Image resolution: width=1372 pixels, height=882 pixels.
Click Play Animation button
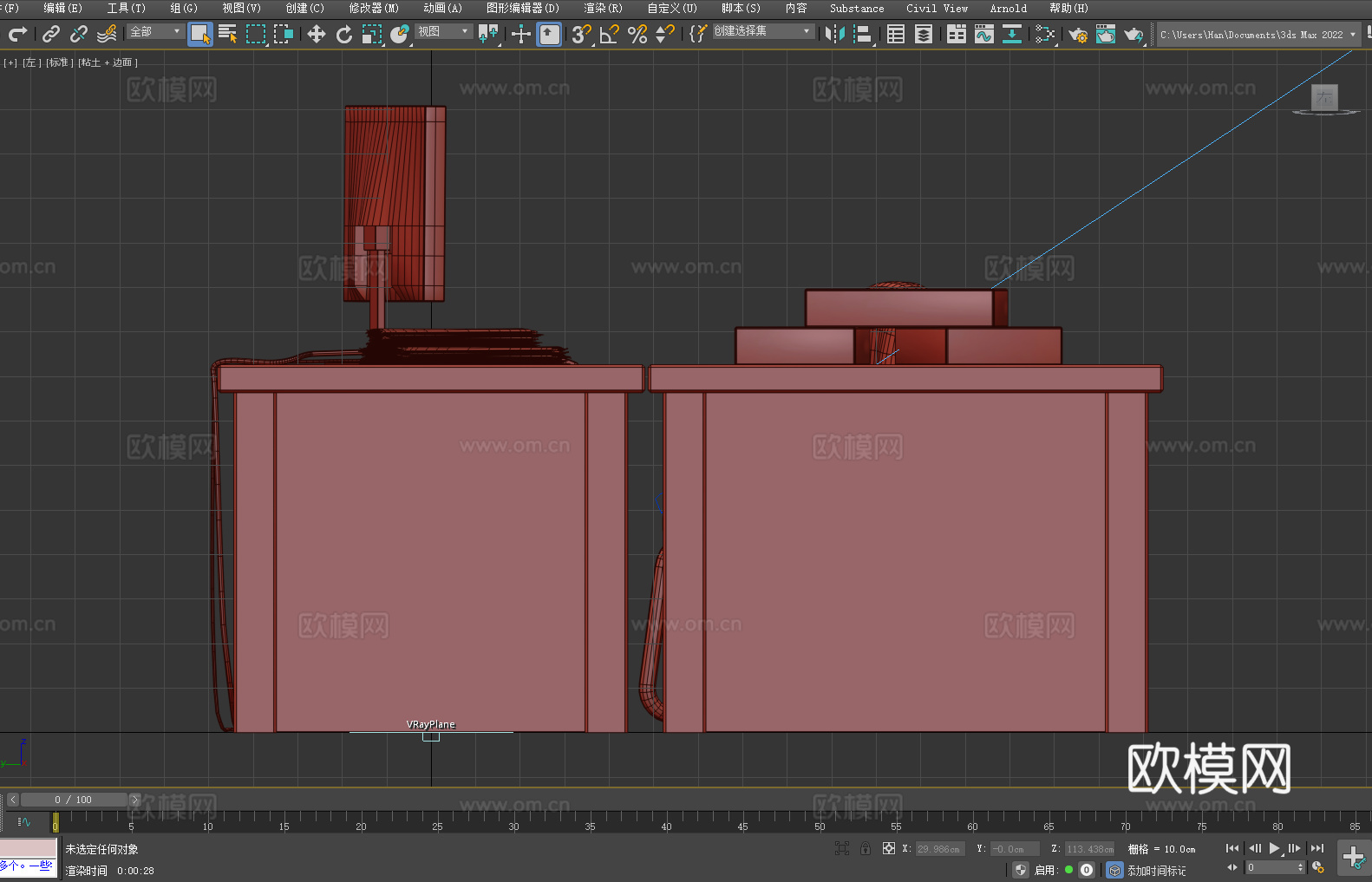click(x=1274, y=848)
